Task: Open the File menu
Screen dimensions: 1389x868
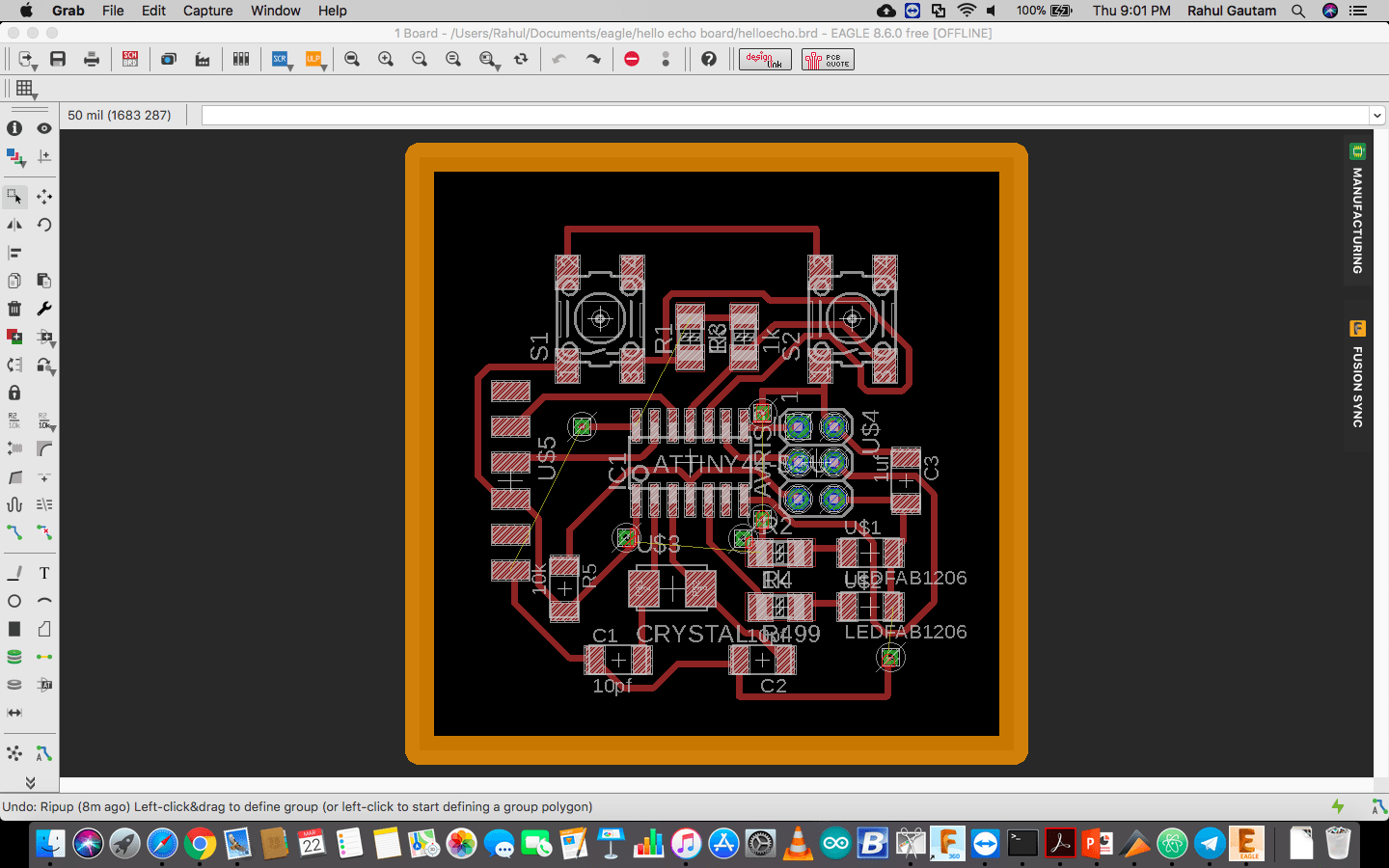Action: (113, 11)
